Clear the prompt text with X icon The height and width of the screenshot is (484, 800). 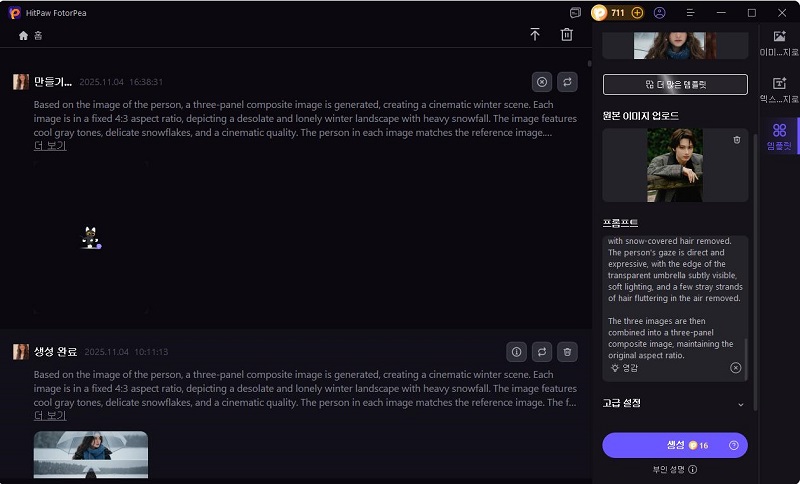coord(736,368)
